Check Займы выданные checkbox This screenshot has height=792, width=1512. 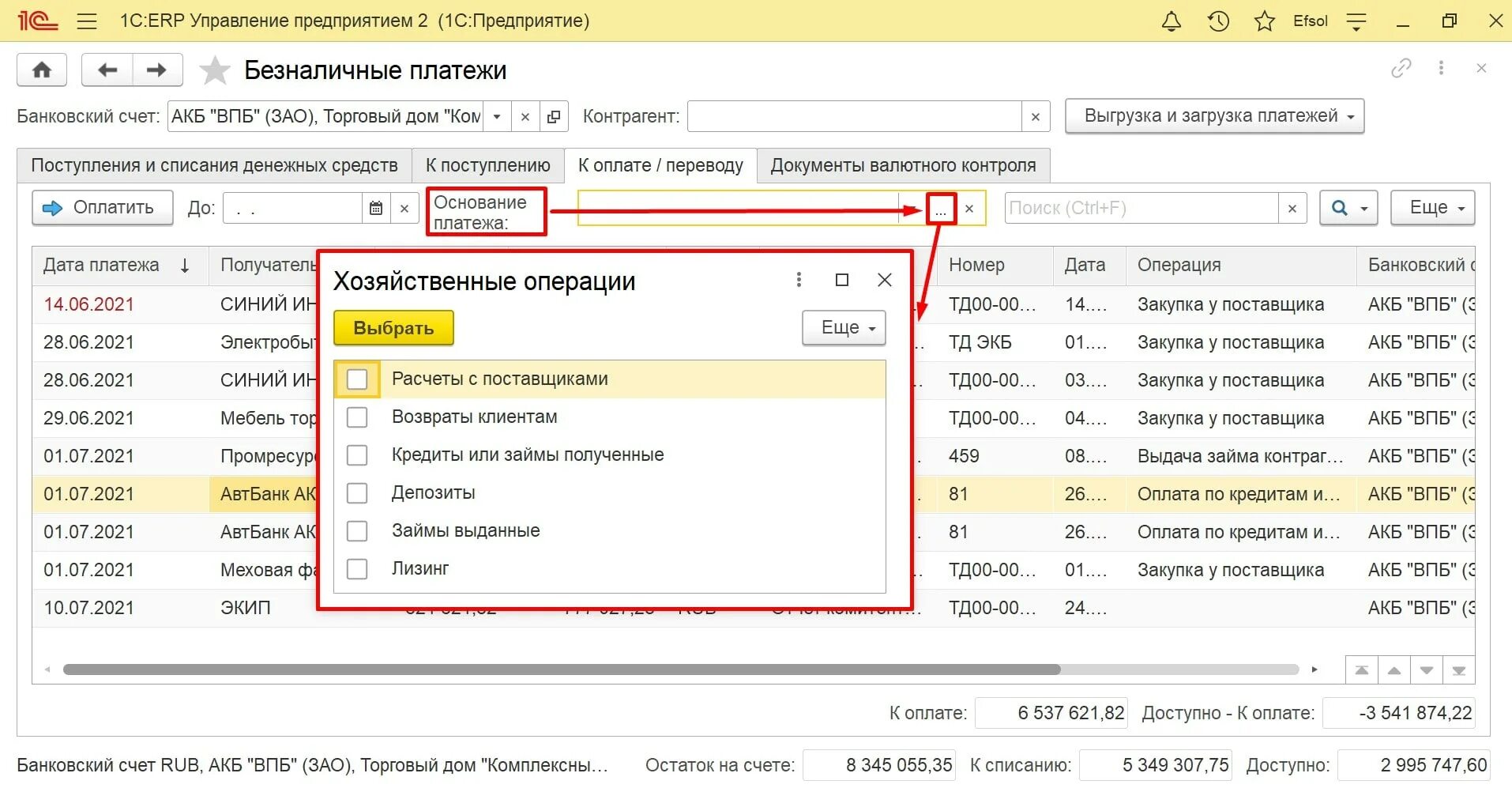click(357, 531)
